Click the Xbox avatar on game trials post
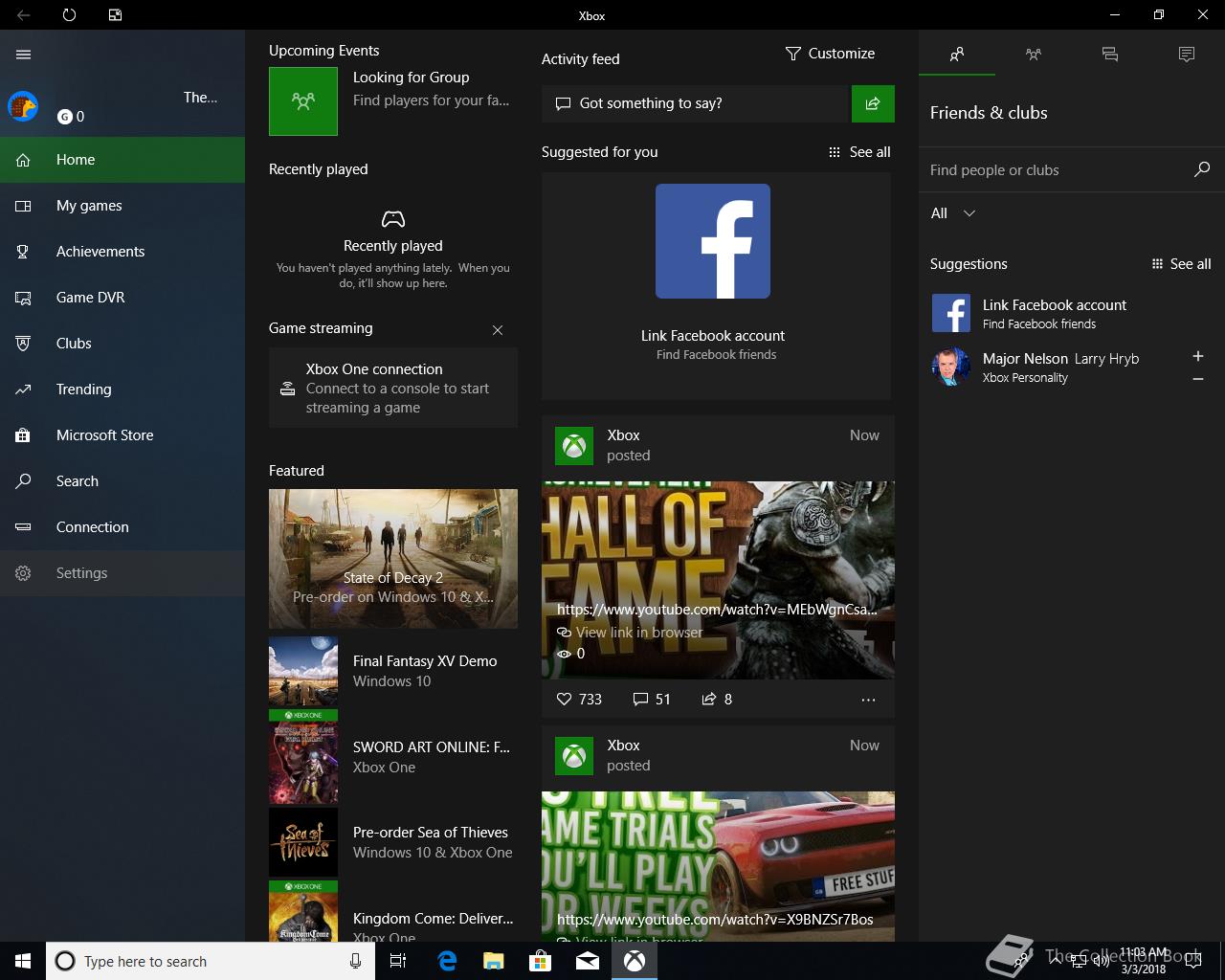Image resolution: width=1225 pixels, height=980 pixels. 574,756
